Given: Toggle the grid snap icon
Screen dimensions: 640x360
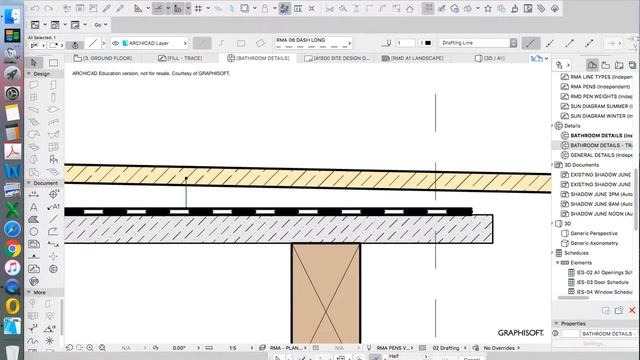Looking at the screenshot, I should [x=198, y=9].
